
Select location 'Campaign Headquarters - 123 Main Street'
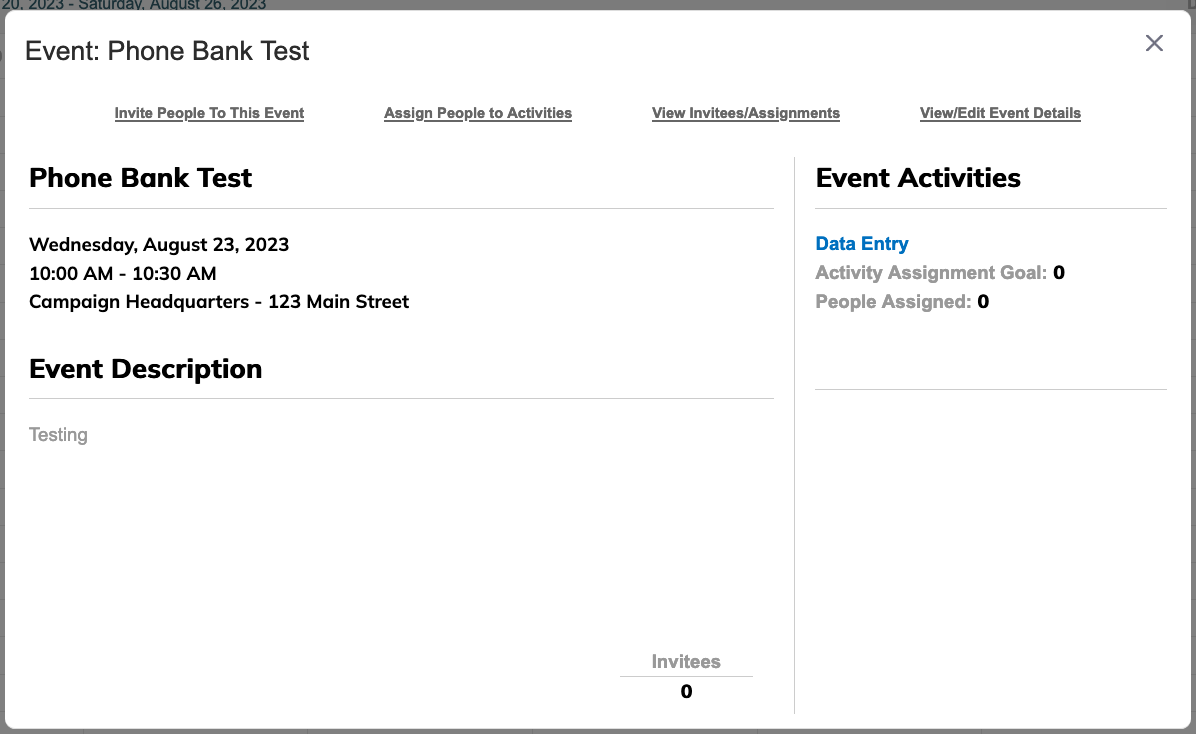coord(219,302)
